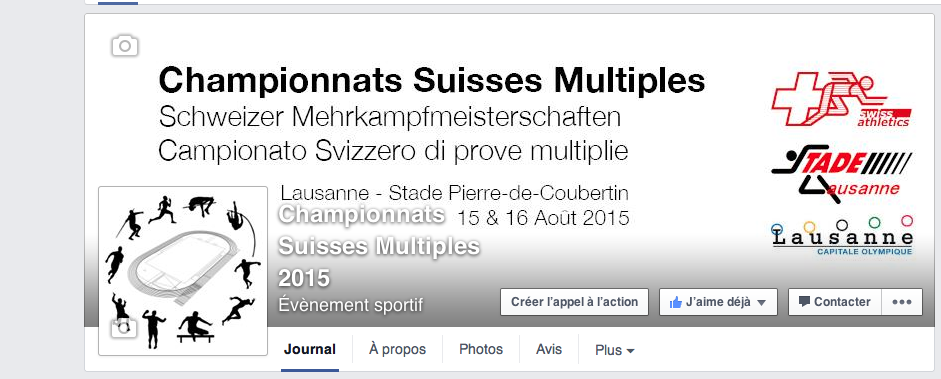The width and height of the screenshot is (941, 379).
Task: Click the speech bubble icon on Contacter
Action: coord(804,302)
